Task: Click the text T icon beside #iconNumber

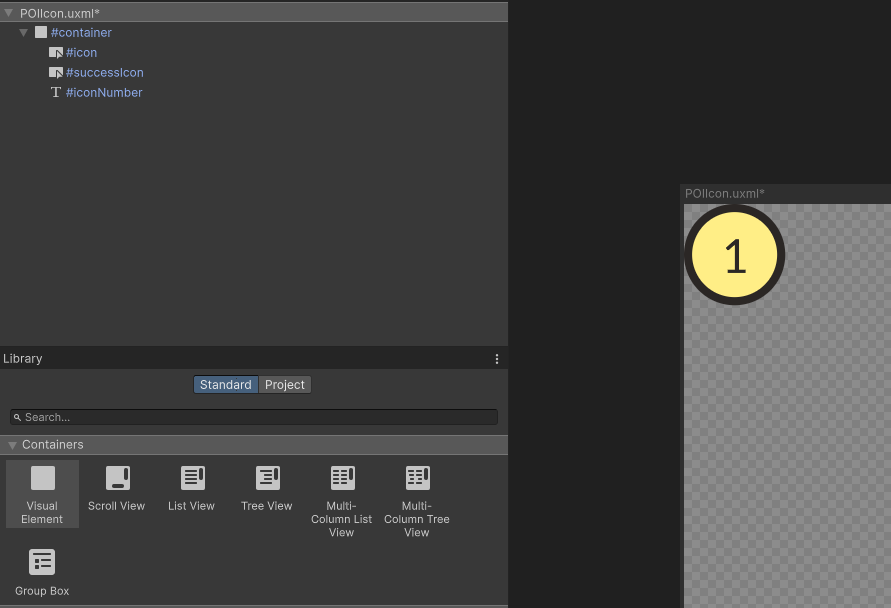Action: 56,92
